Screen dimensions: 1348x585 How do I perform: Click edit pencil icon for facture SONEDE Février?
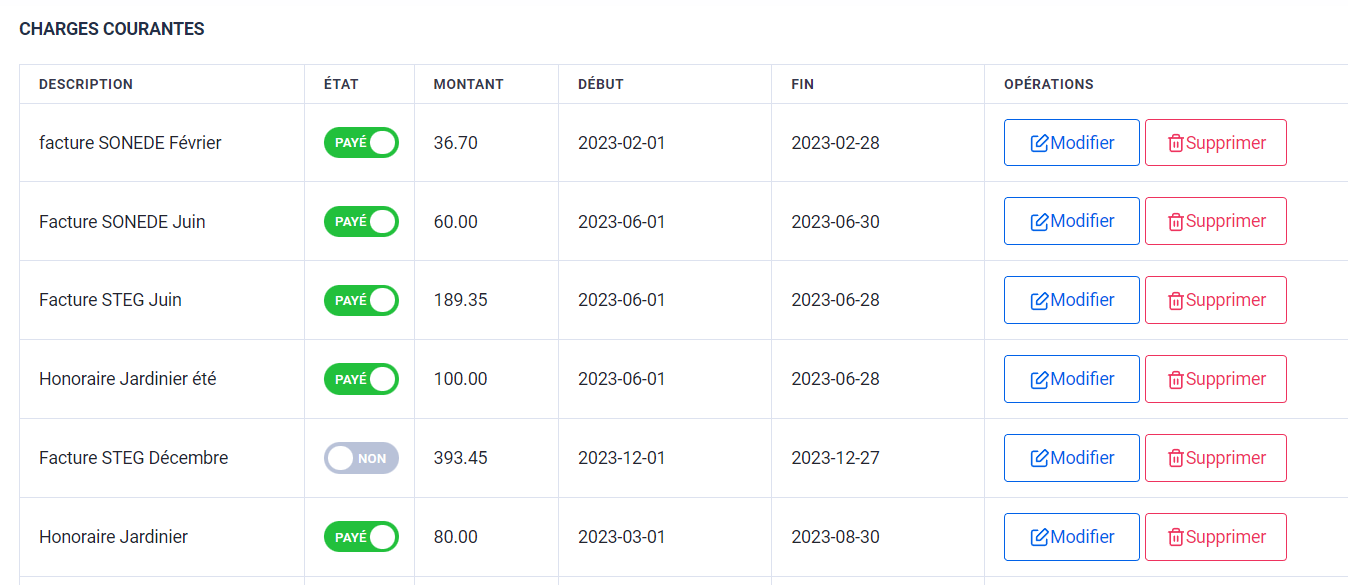pyautogui.click(x=1040, y=143)
